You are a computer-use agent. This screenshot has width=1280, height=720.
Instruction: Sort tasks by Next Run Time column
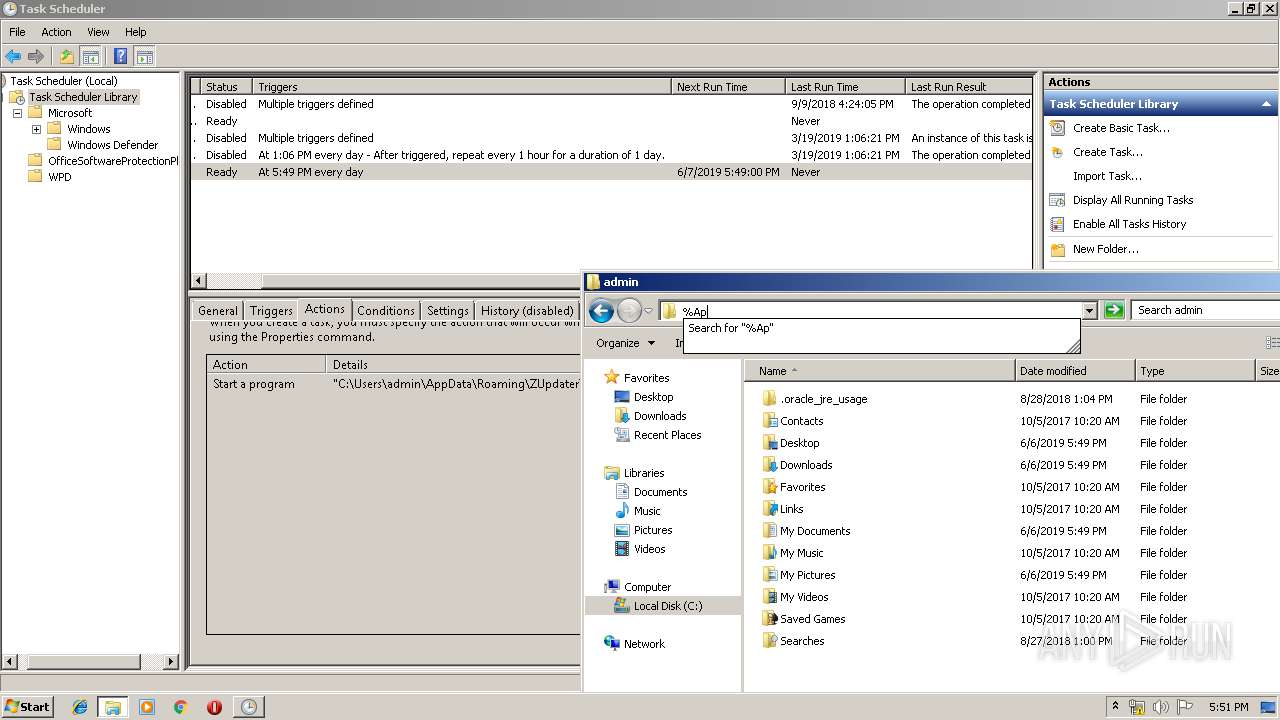point(727,87)
